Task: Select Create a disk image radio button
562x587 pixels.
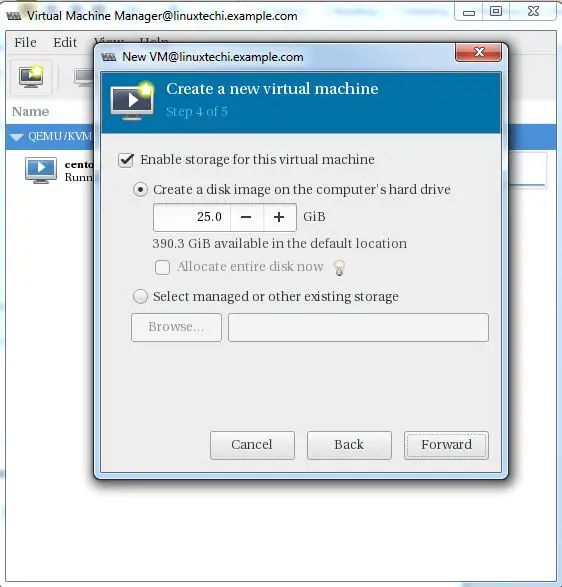Action: point(140,190)
